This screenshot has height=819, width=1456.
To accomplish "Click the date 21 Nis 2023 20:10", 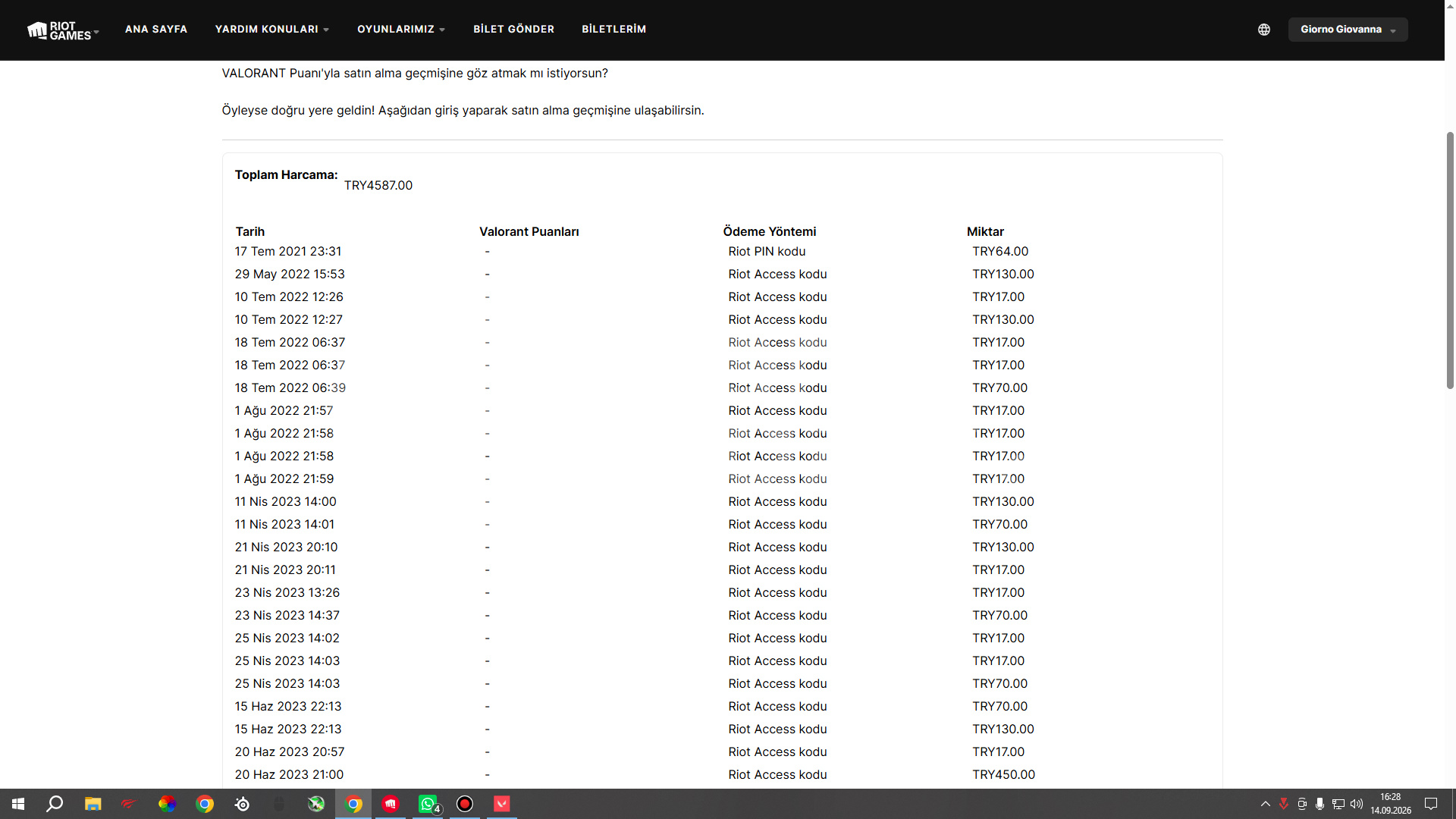I will point(287,548).
